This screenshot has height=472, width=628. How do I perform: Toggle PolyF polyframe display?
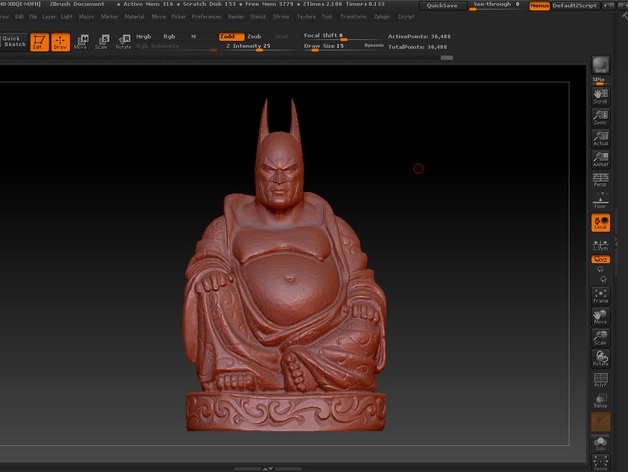click(x=600, y=380)
